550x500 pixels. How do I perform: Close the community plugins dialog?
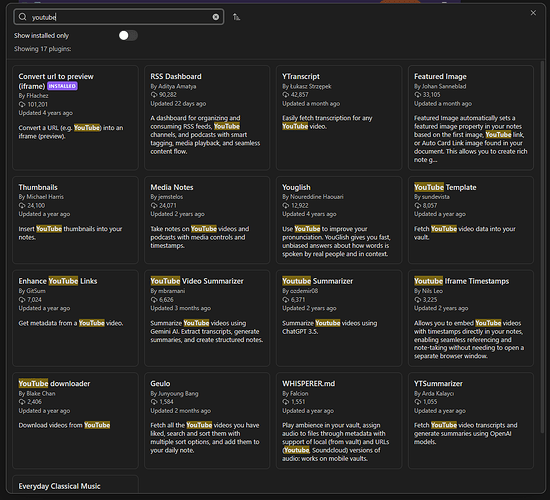pos(533,13)
